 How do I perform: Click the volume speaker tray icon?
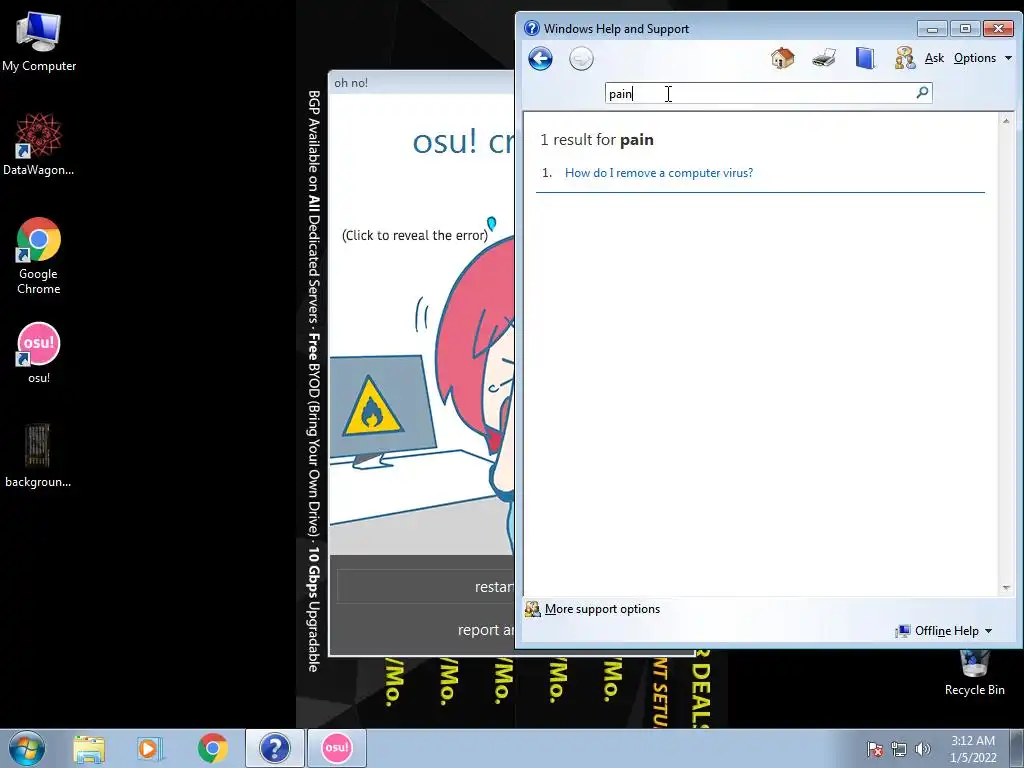922,749
